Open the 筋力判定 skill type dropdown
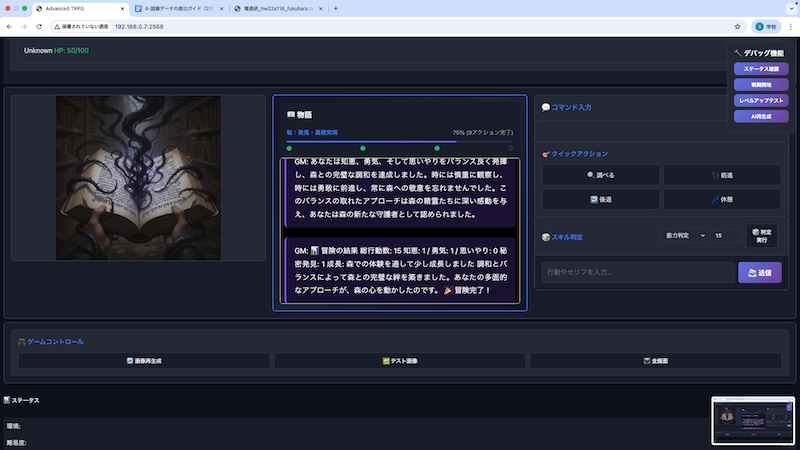Screen dimensions: 800x450 point(685,235)
